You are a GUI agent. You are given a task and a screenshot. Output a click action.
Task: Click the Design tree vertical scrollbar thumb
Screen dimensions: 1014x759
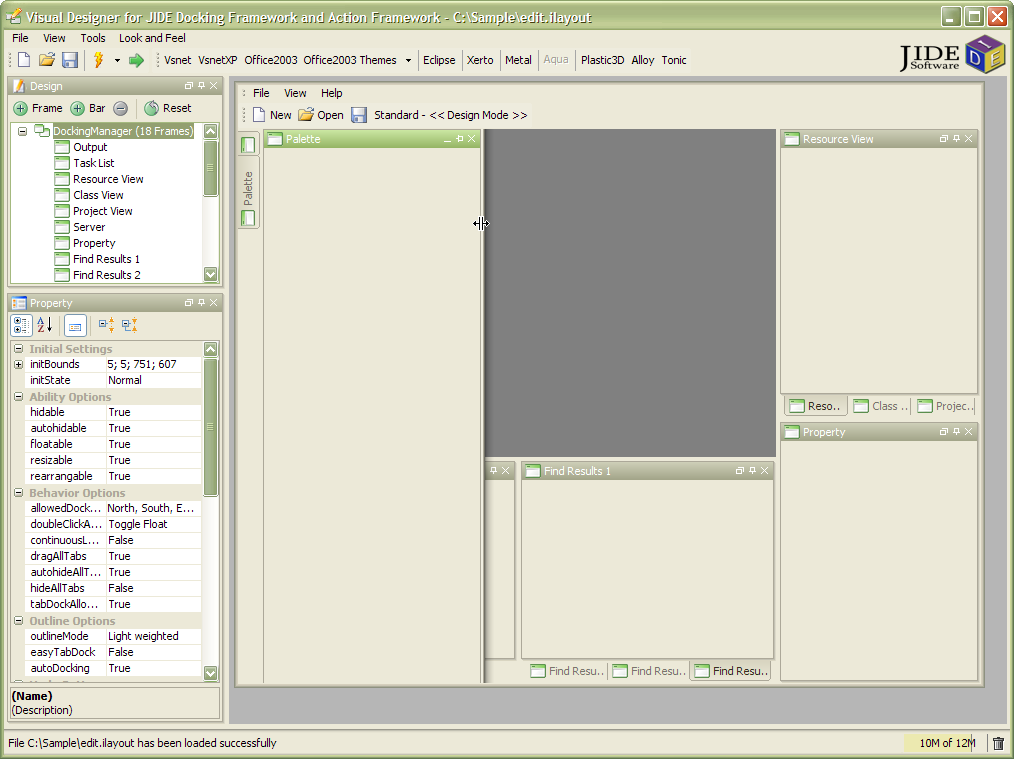tap(210, 167)
